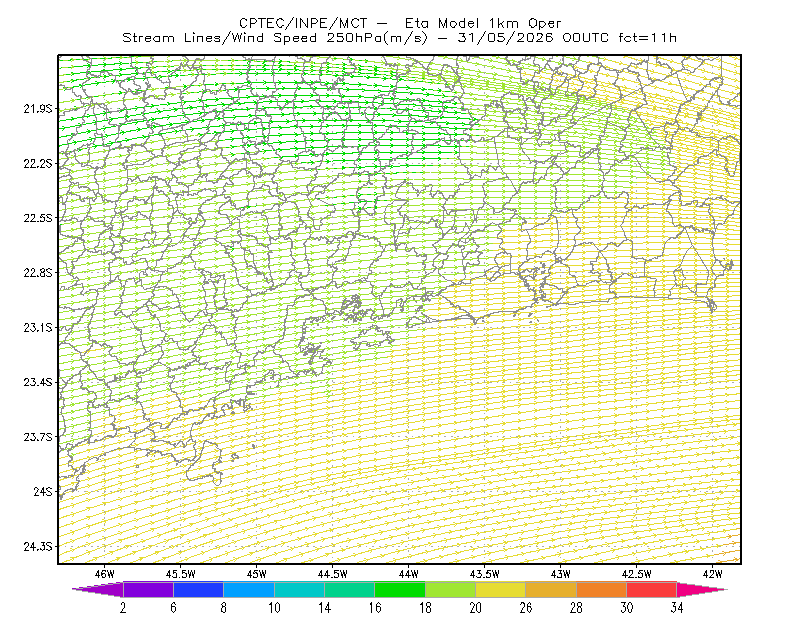This screenshot has height=618, width=800.
Task: Click the orange 28-30 legend swatch
Action: (x=602, y=589)
